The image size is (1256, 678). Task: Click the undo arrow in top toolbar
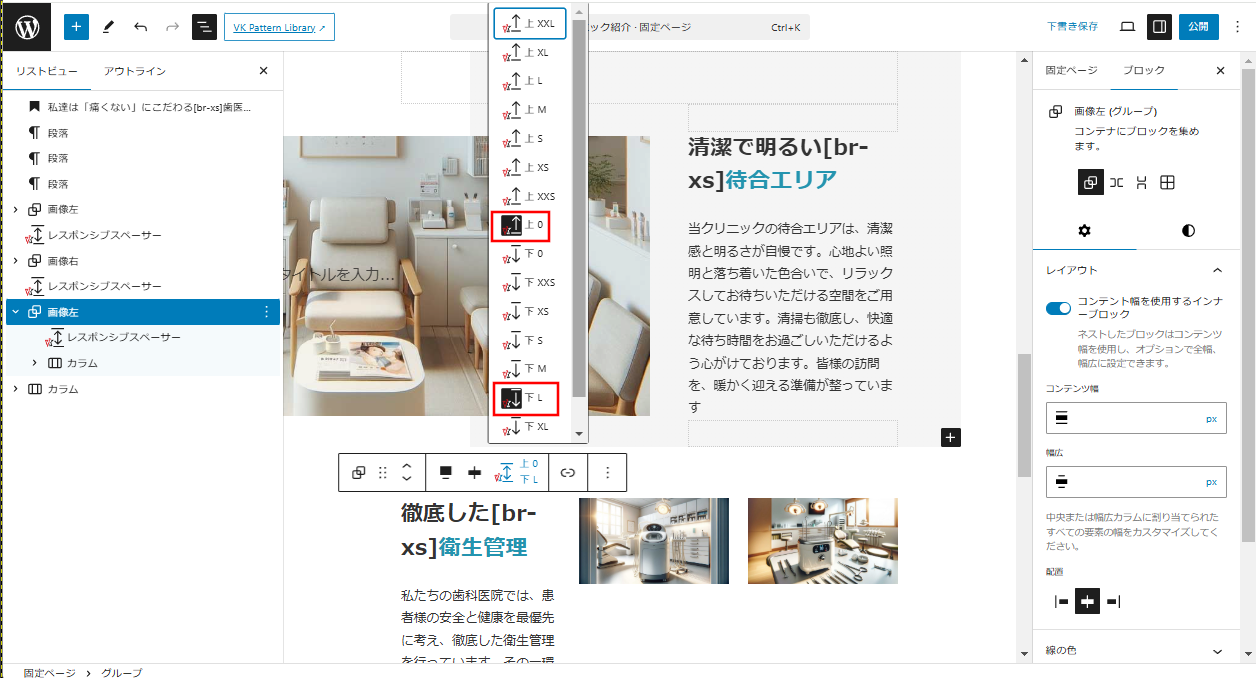tap(140, 27)
